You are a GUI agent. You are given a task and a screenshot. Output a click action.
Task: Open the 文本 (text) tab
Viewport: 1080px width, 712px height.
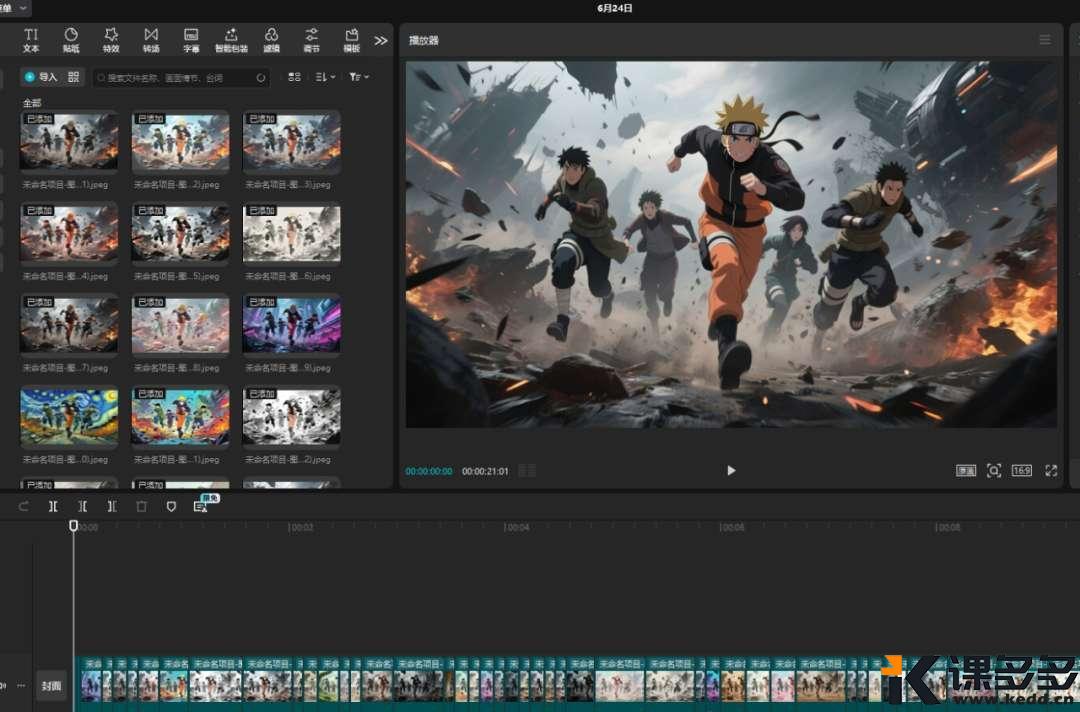coord(31,40)
